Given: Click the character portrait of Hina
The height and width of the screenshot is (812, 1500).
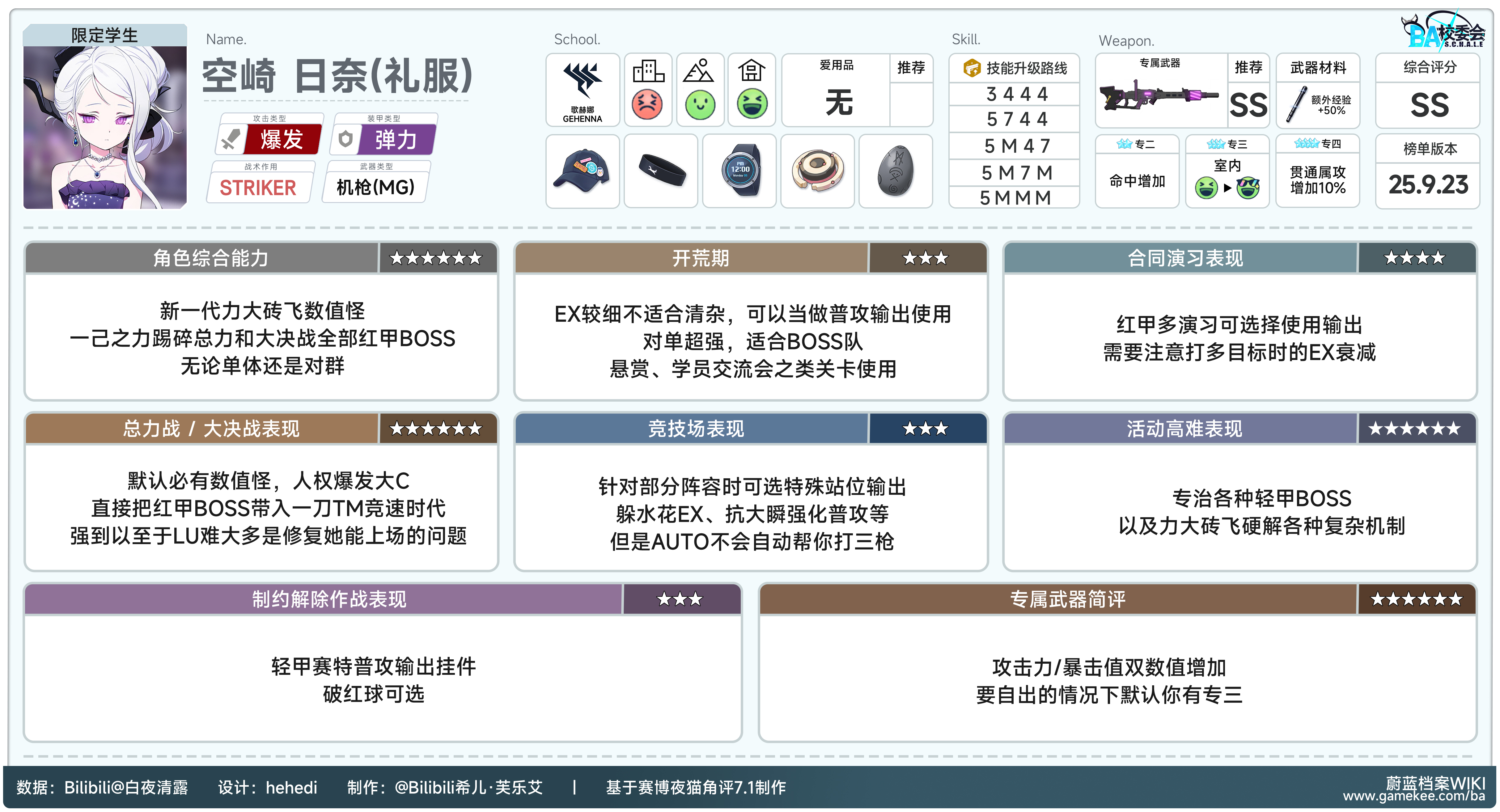Looking at the screenshot, I should (105, 127).
